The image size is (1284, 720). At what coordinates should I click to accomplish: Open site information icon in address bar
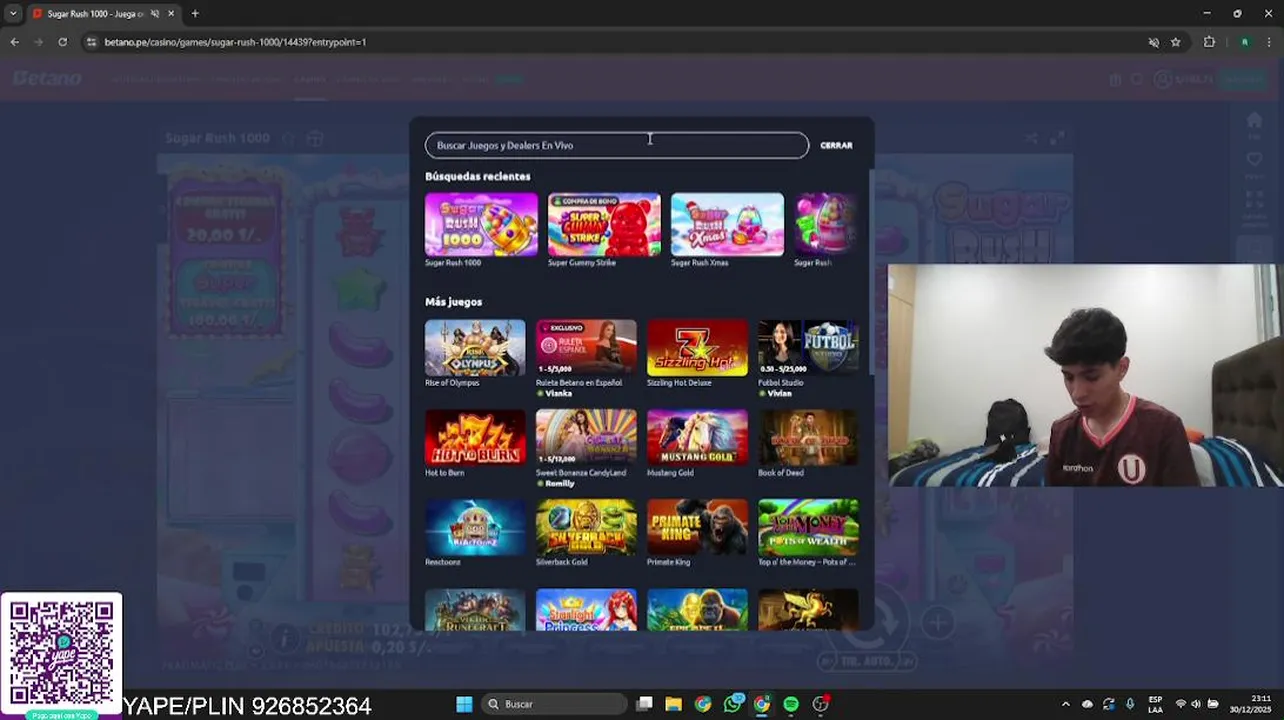91,42
